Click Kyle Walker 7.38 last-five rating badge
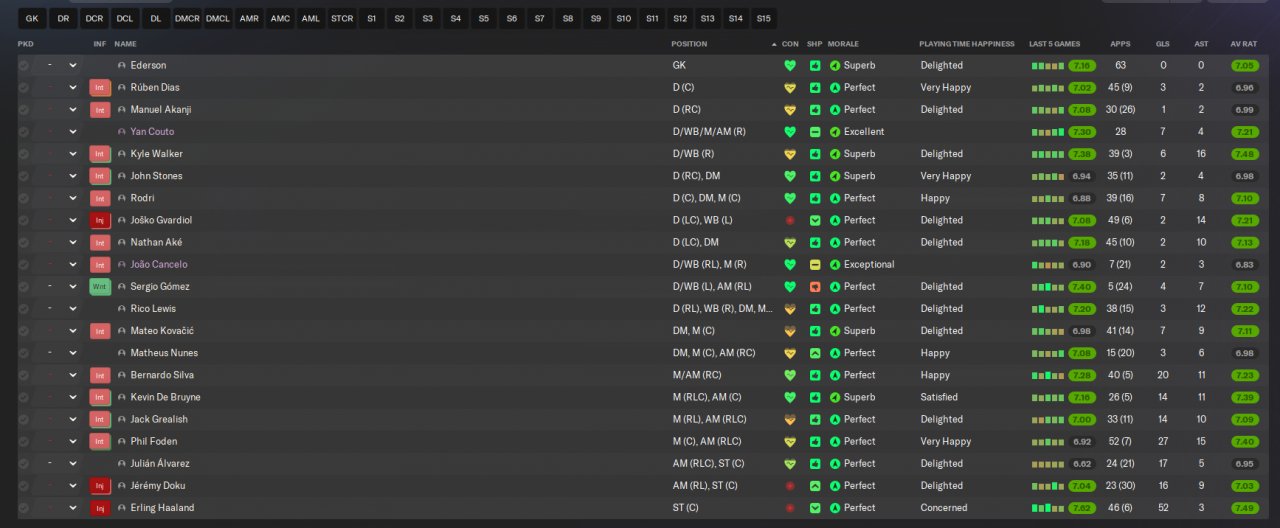 (1082, 154)
